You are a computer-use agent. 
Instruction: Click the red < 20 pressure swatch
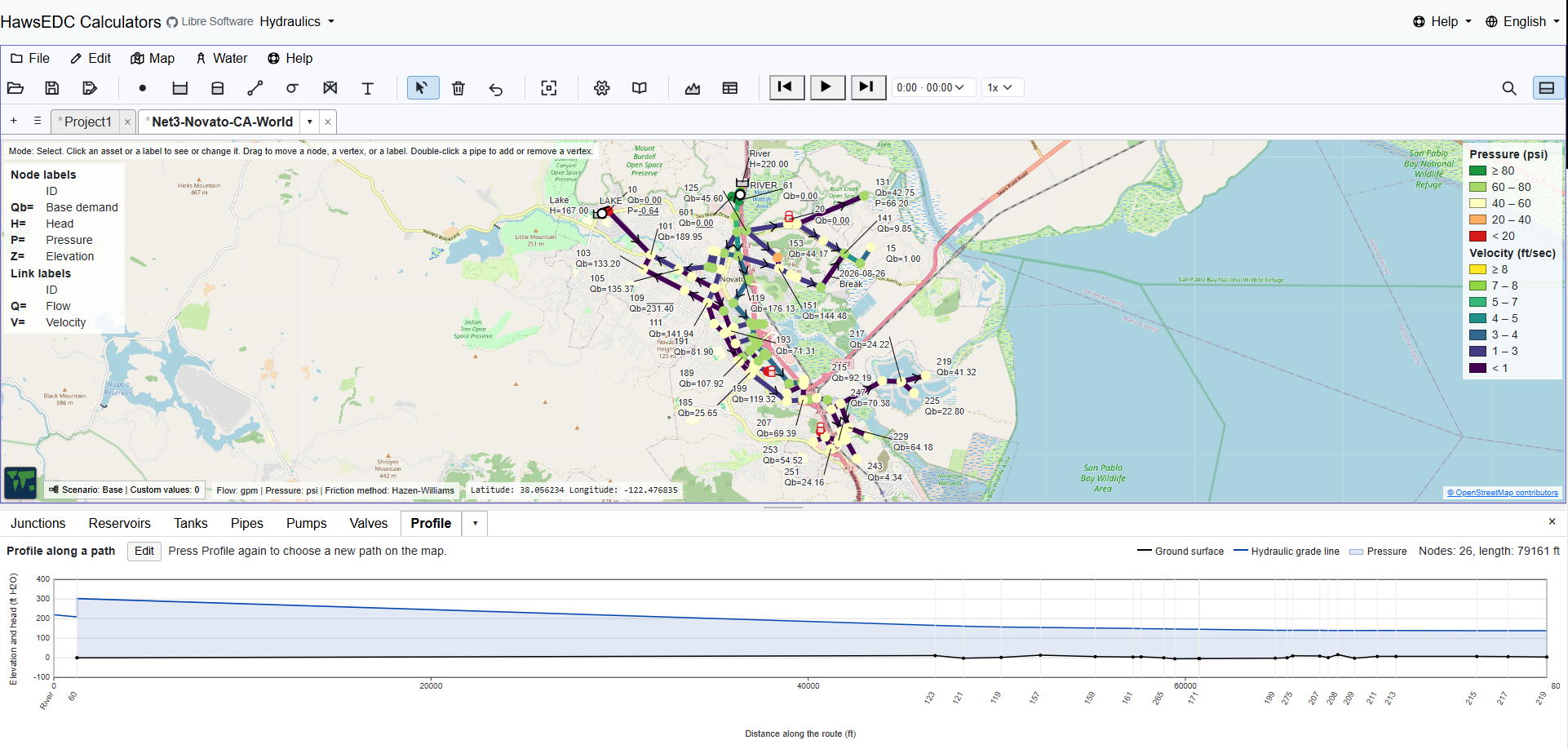(x=1477, y=237)
